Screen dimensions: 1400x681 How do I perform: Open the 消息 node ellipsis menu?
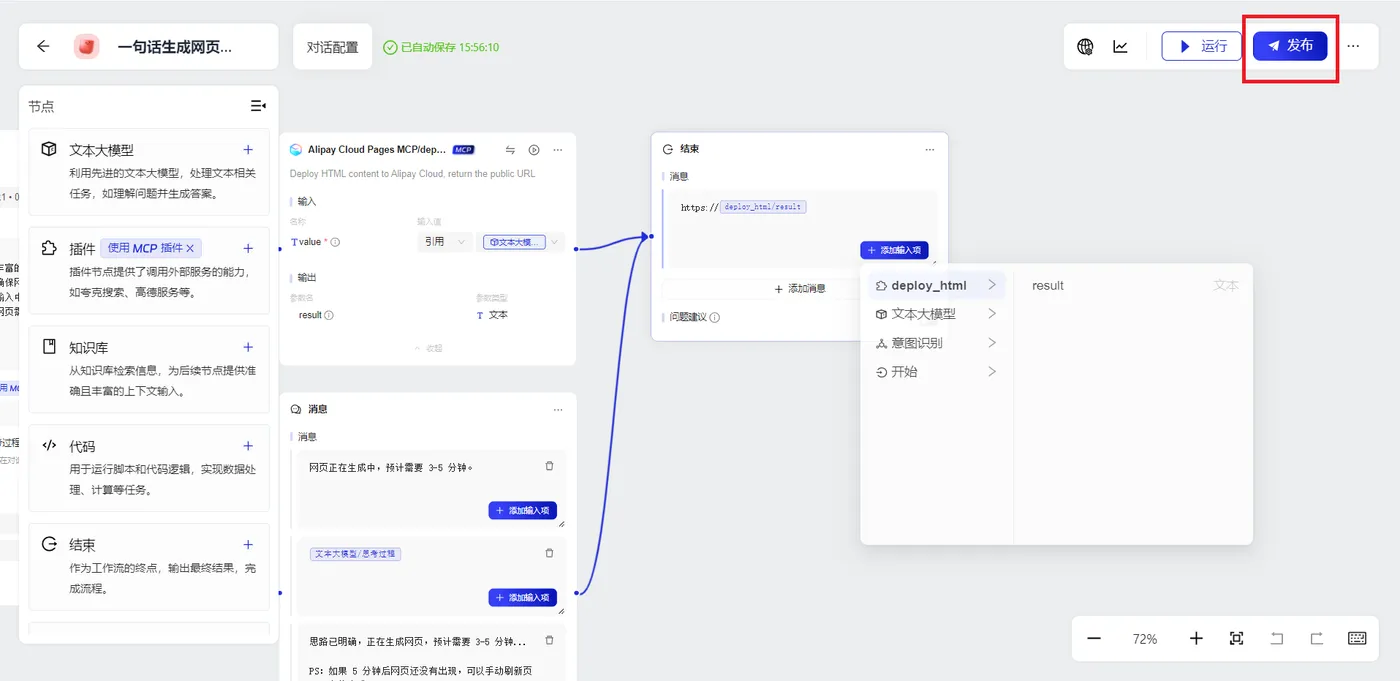coord(558,409)
